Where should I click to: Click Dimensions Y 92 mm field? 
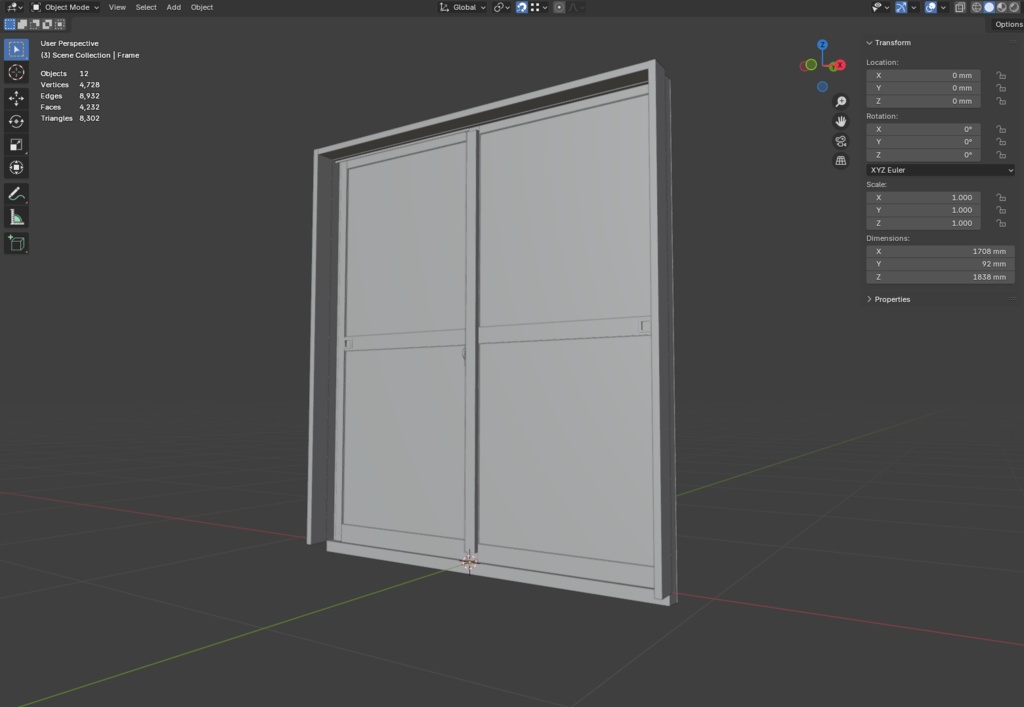click(940, 264)
